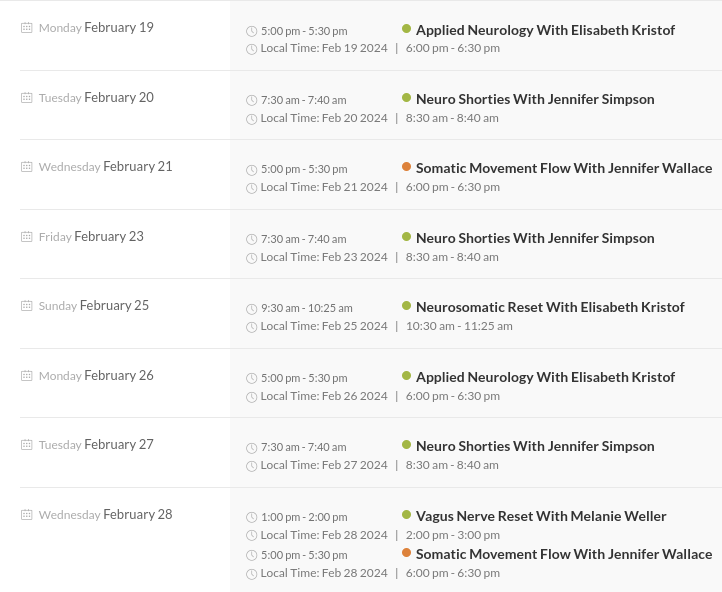Click local time 10:30 am - 11:25 am
722x592 pixels.
(459, 326)
